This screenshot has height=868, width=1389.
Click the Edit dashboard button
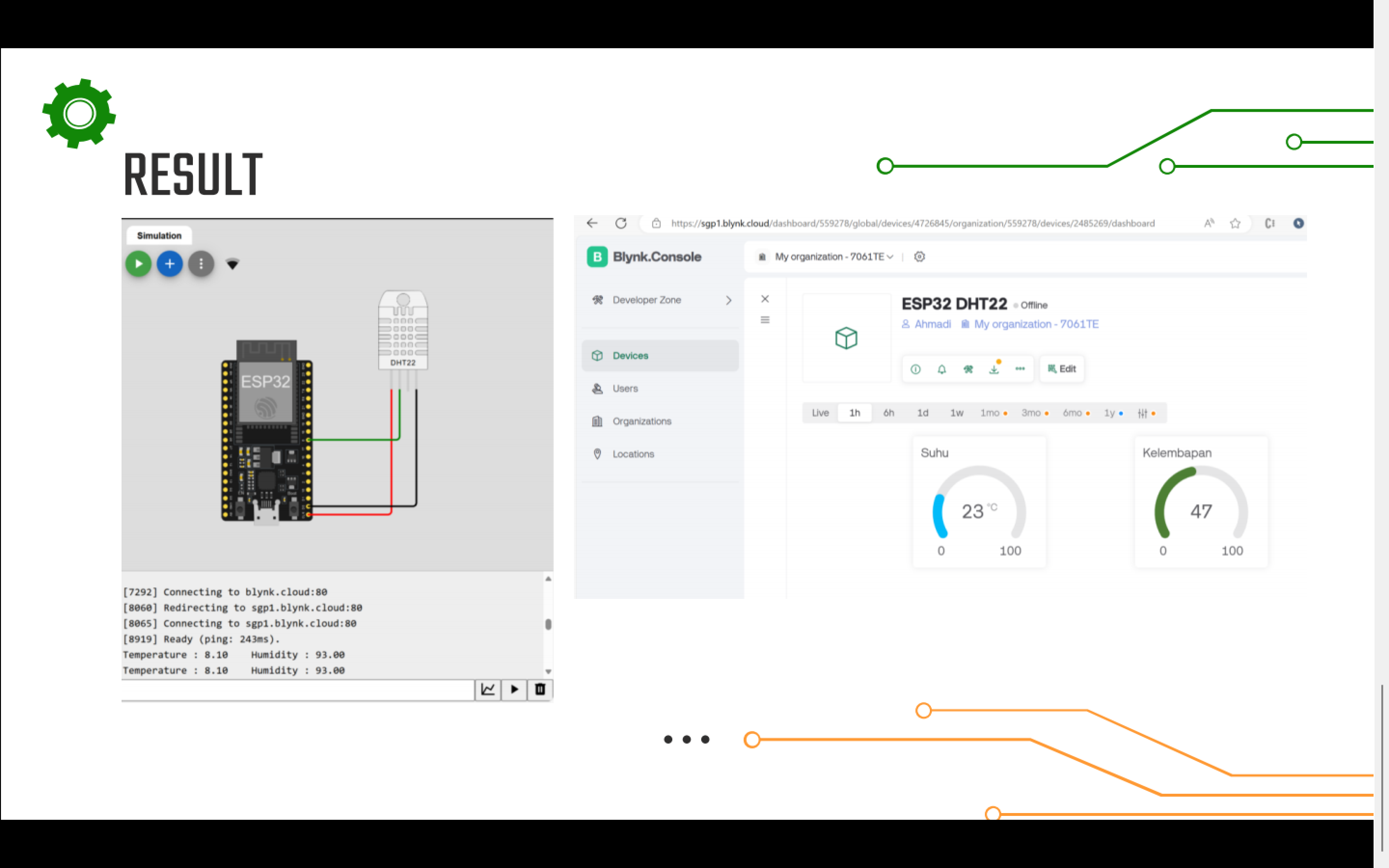[1062, 369]
